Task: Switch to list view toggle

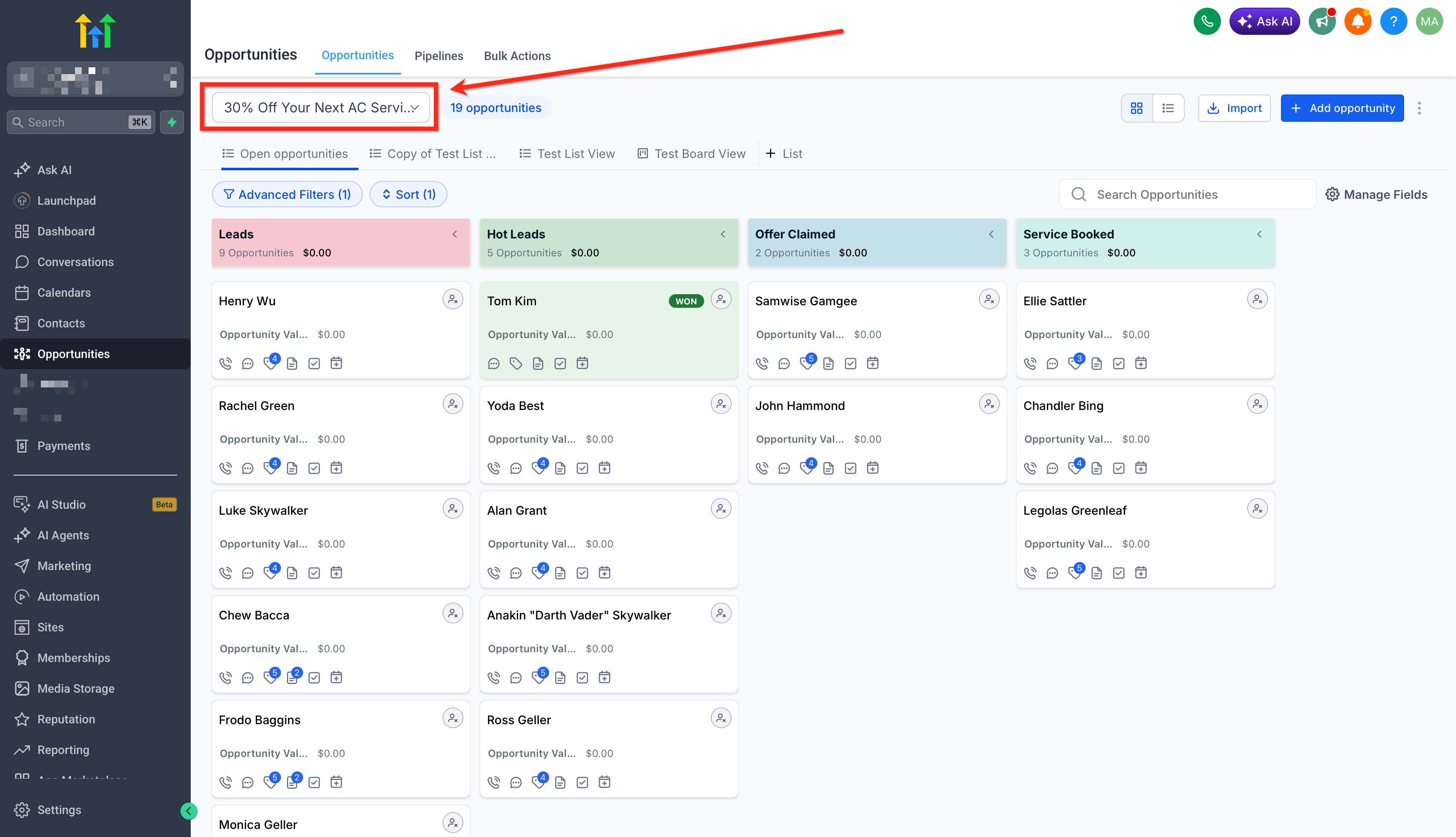Action: point(1168,108)
